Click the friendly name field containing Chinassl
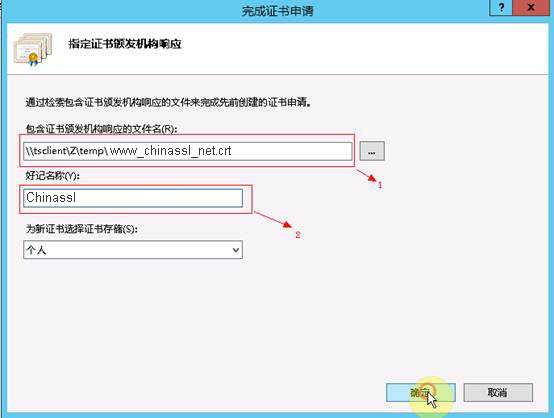Viewport: 554px width, 418px height. (x=133, y=198)
